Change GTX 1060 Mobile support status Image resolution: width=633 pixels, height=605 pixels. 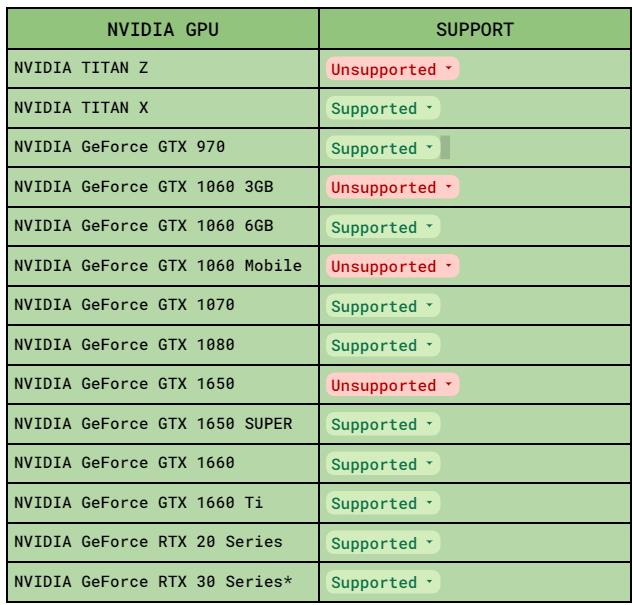pos(392,267)
